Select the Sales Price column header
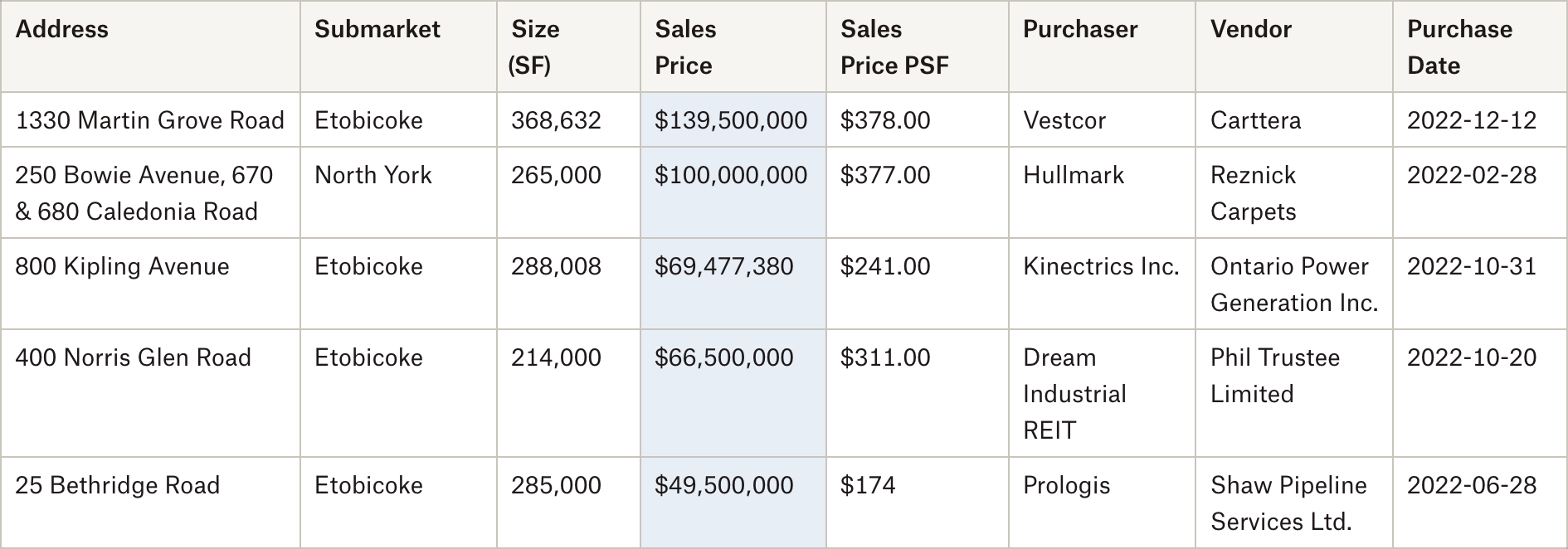1568x549 pixels. [733, 46]
